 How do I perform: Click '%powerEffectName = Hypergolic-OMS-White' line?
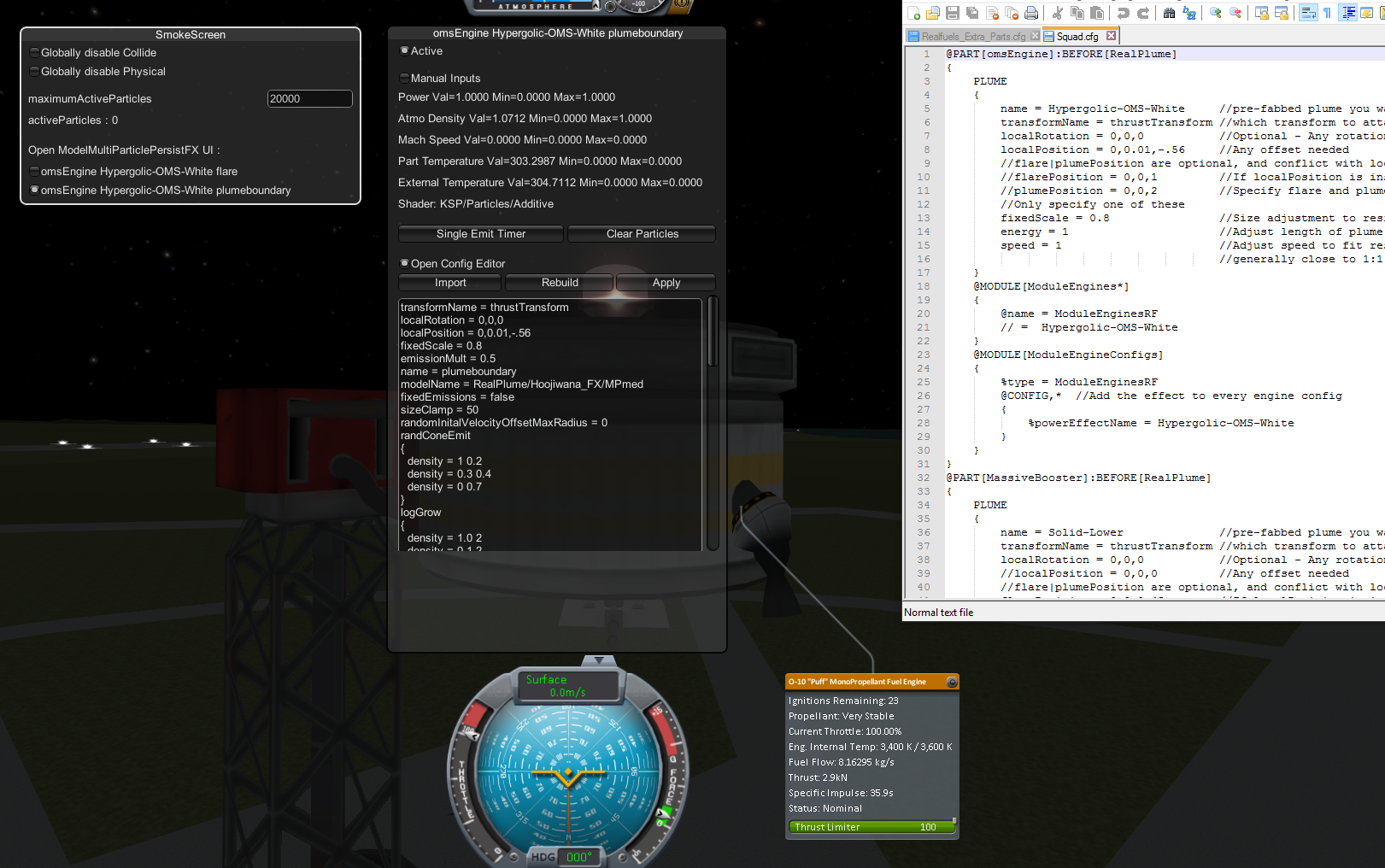point(1161,423)
